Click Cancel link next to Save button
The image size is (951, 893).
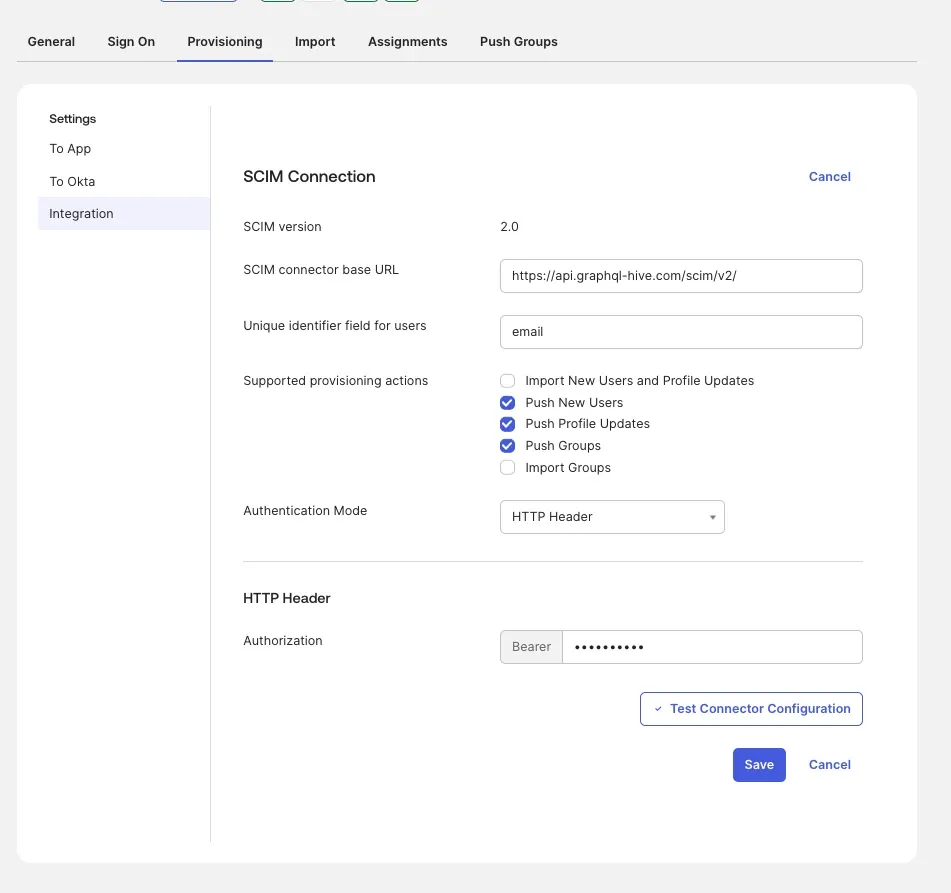tap(829, 764)
